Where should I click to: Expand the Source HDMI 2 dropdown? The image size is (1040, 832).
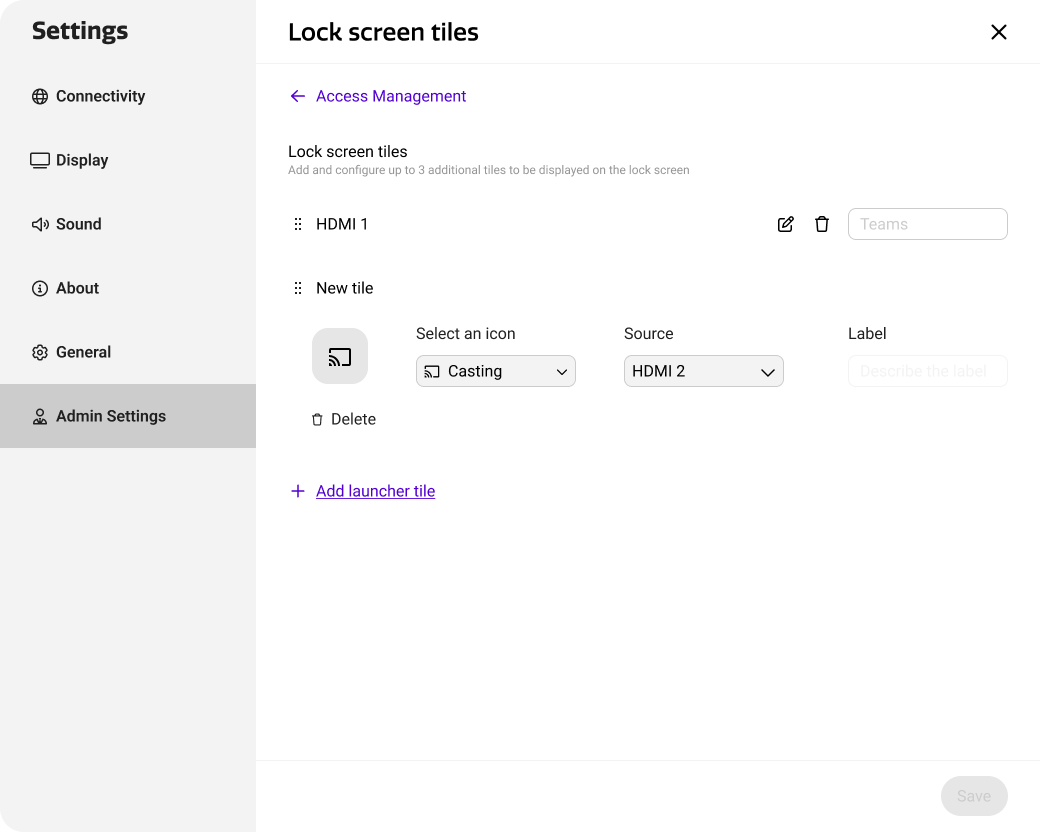[x=704, y=371]
